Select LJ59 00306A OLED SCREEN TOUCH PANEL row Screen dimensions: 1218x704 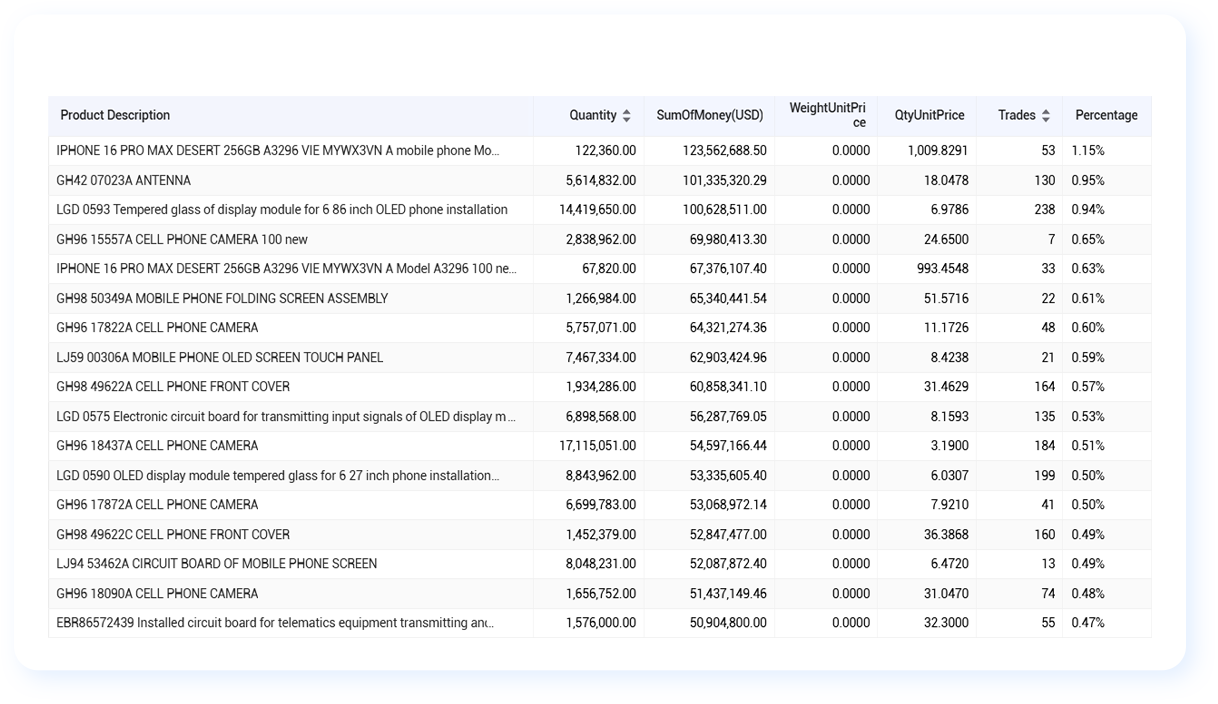[x=600, y=358]
